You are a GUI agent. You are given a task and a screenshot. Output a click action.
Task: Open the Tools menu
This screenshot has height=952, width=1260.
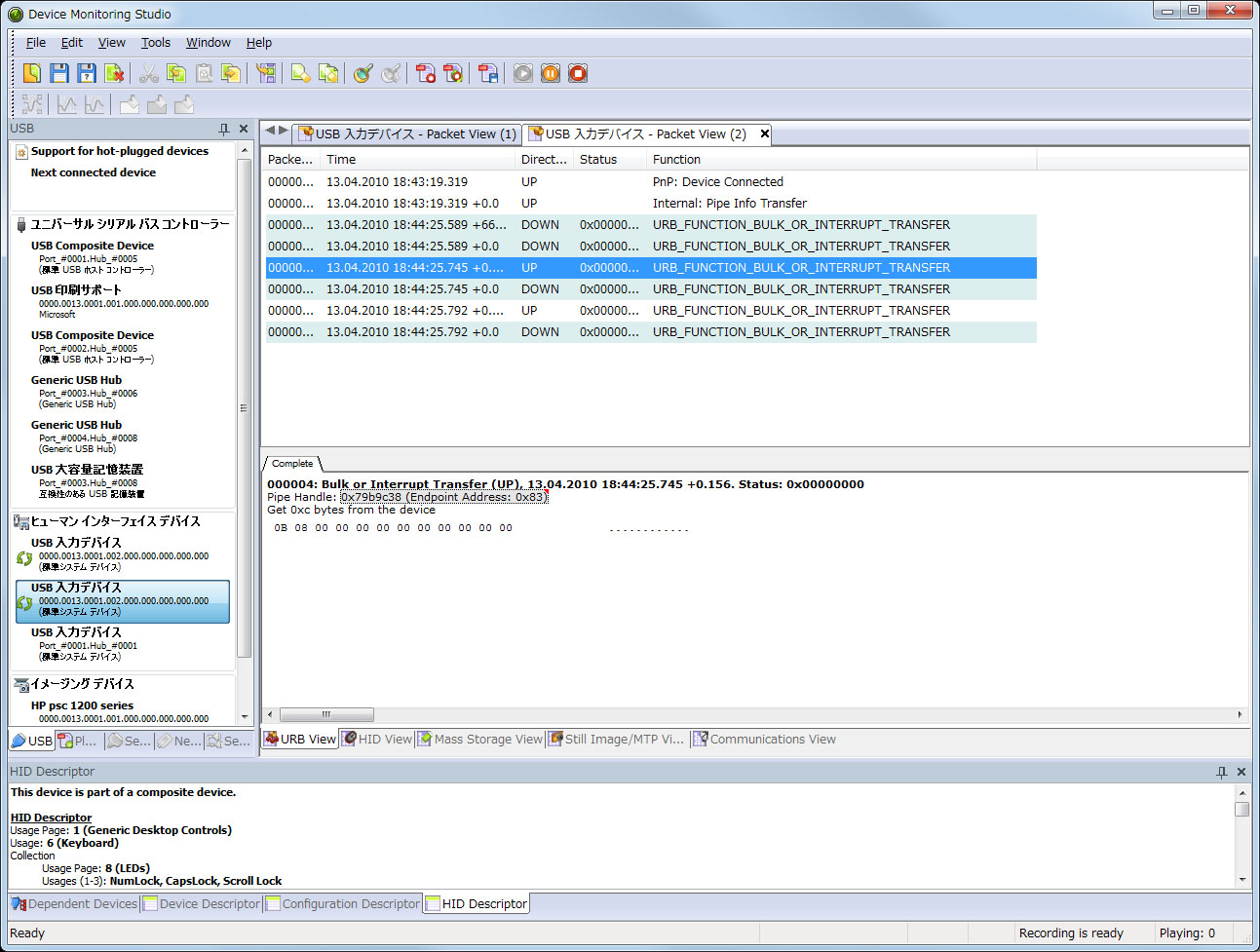155,43
